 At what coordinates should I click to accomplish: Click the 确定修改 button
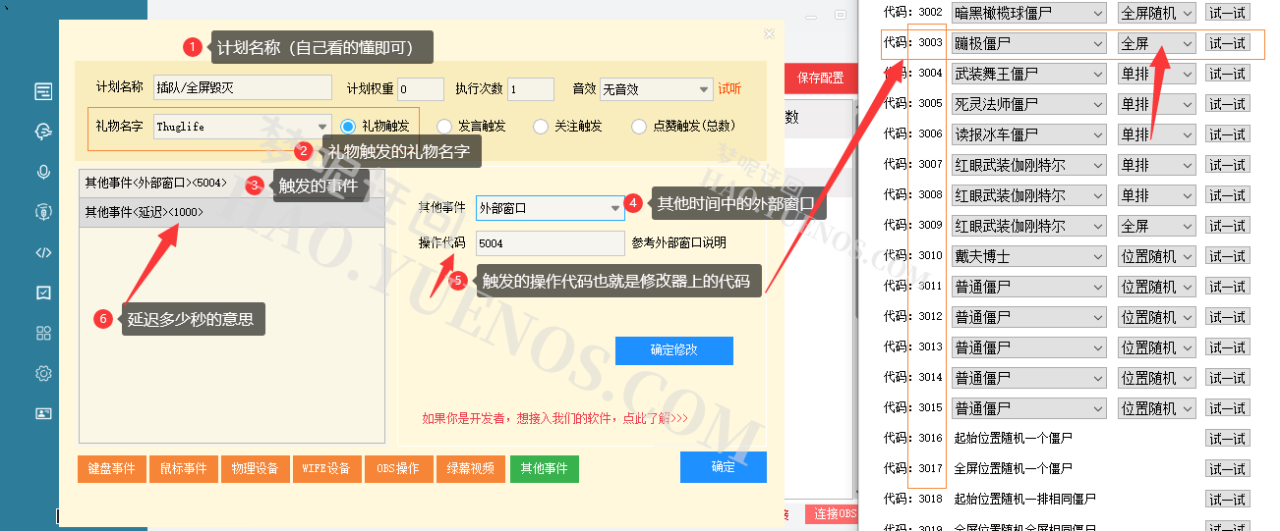click(x=674, y=350)
